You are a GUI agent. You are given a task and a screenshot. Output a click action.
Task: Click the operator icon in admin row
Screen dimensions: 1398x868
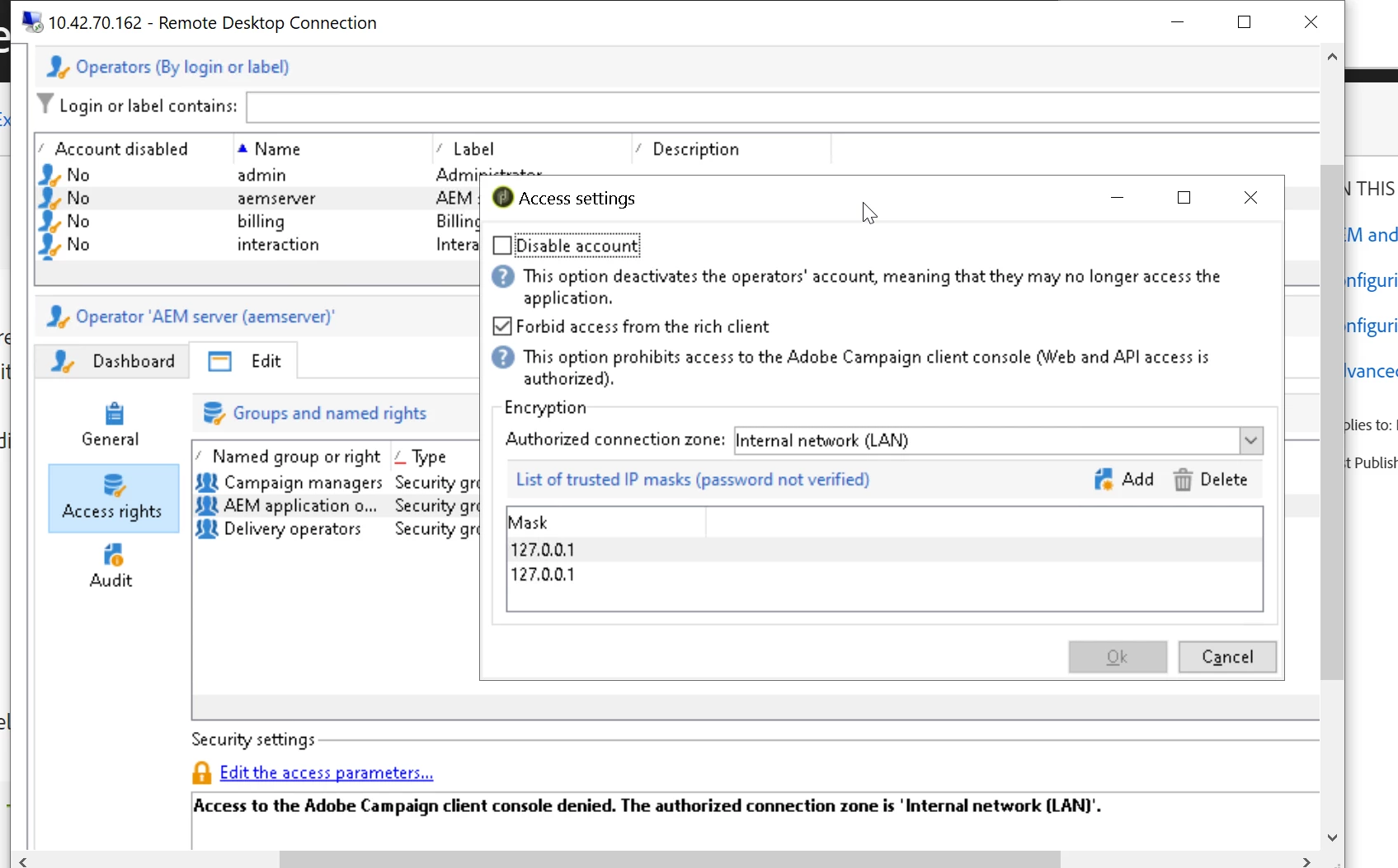[49, 175]
